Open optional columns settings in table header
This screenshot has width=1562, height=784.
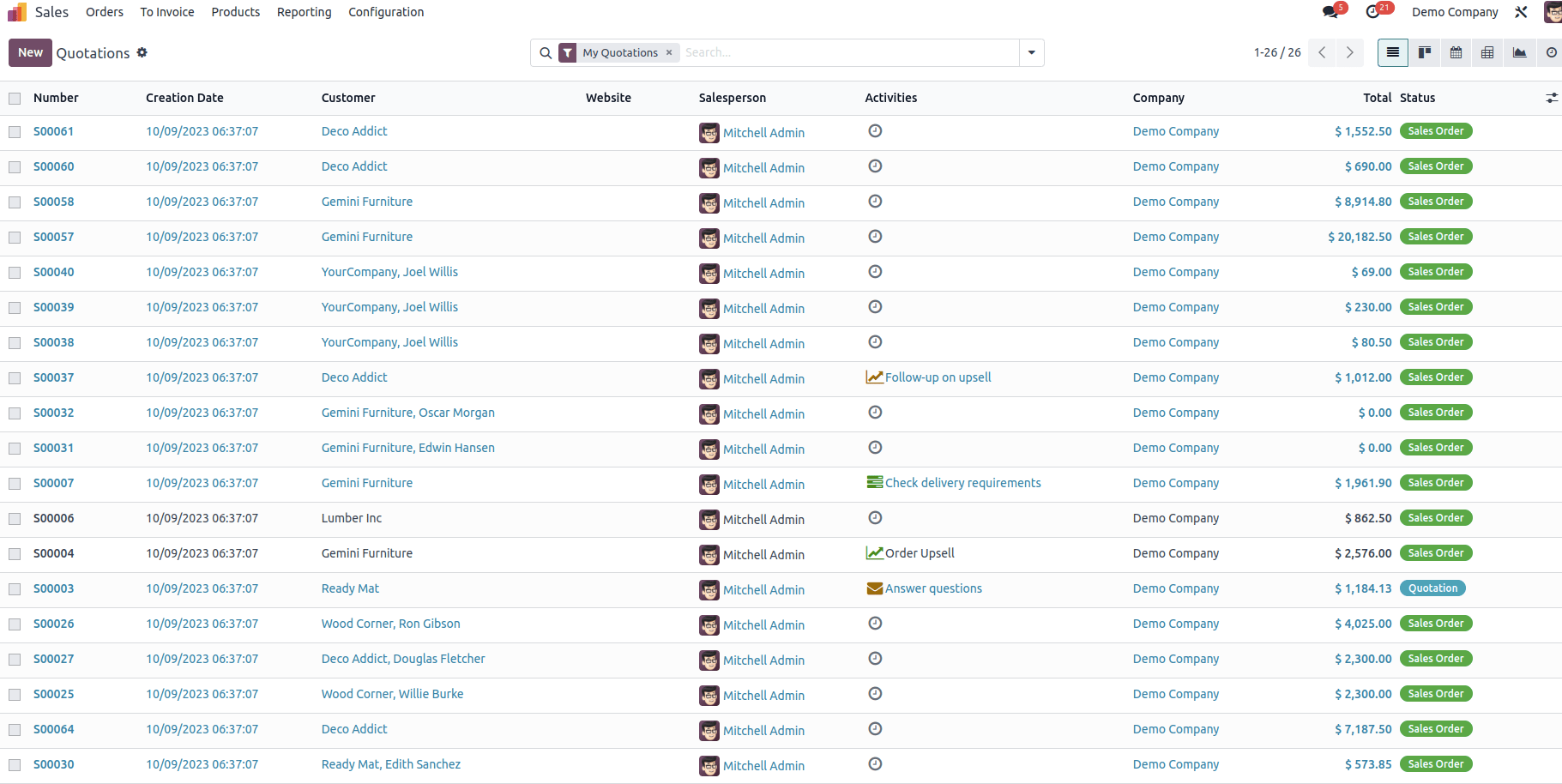pos(1552,99)
